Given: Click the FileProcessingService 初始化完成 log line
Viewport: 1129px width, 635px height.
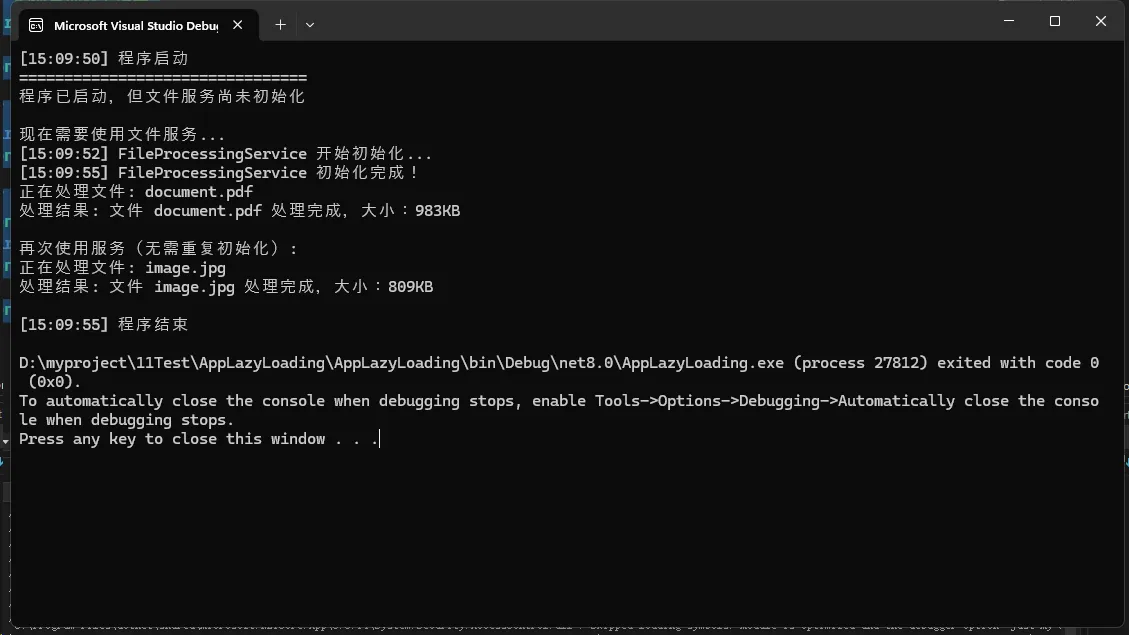Looking at the screenshot, I should pos(220,173).
